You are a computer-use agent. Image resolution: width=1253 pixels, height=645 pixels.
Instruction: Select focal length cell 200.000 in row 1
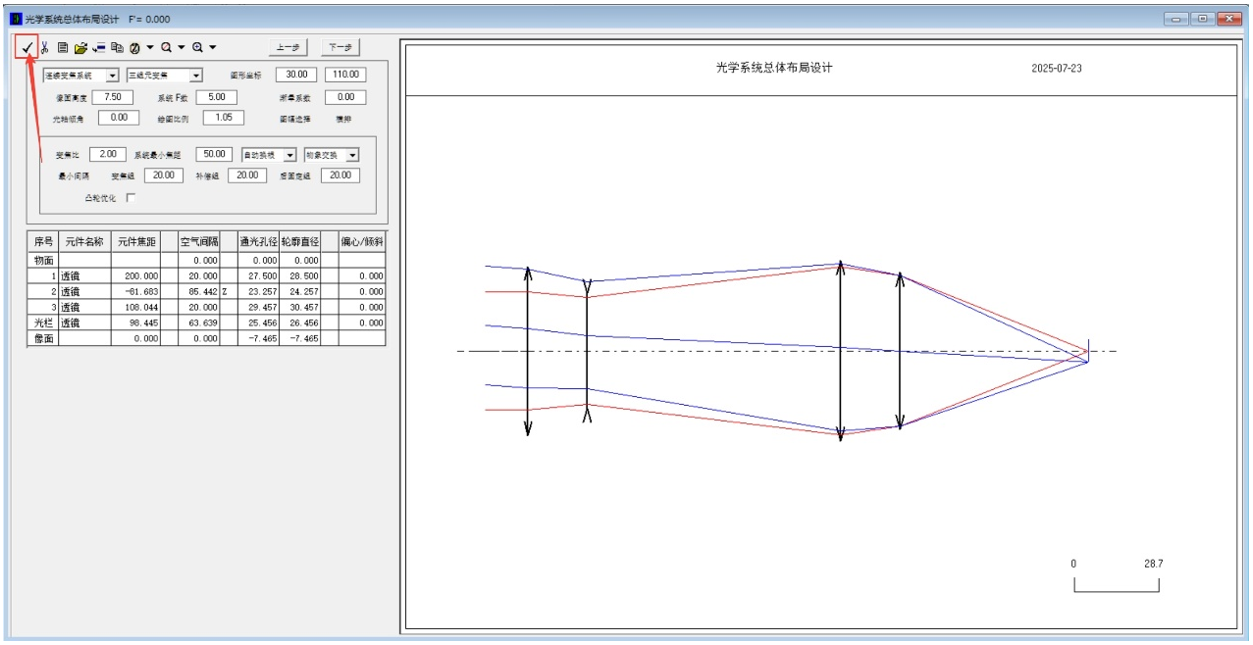click(137, 275)
